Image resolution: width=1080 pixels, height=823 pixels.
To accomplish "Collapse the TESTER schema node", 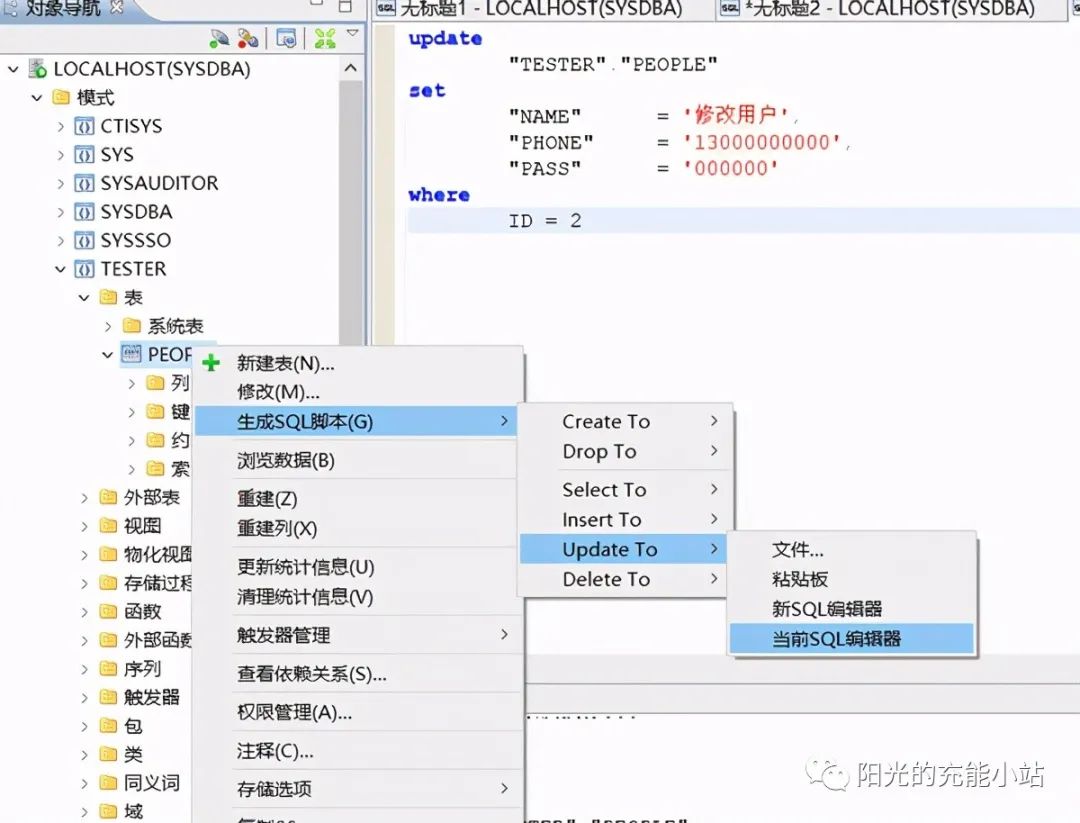I will 61,269.
